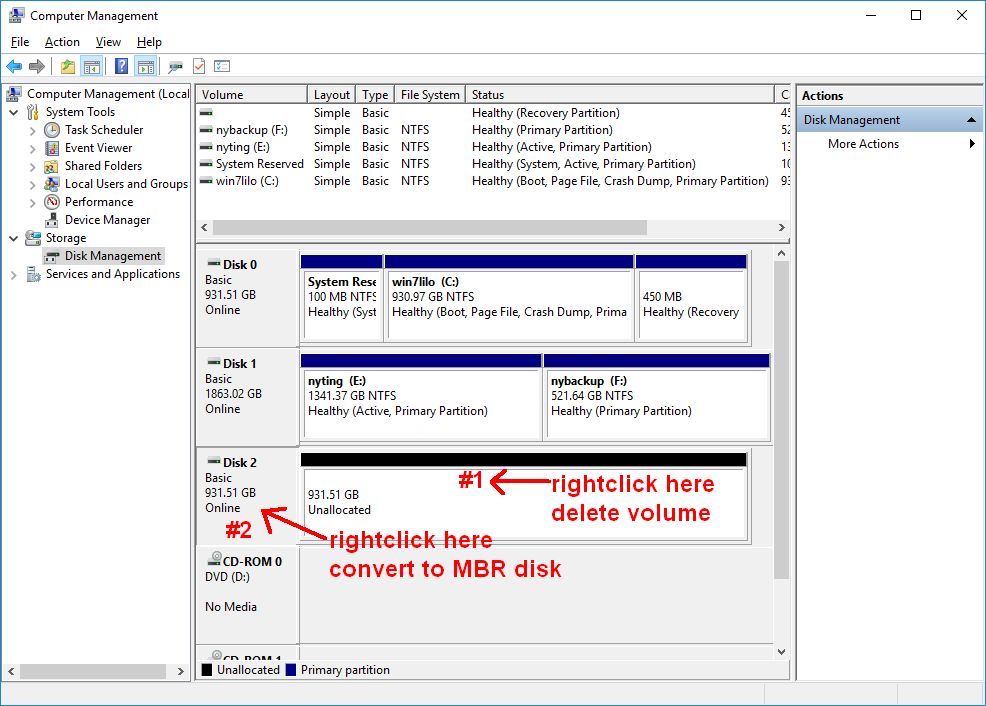
Task: Select the System Reserved row in volume list
Action: (x=493, y=164)
